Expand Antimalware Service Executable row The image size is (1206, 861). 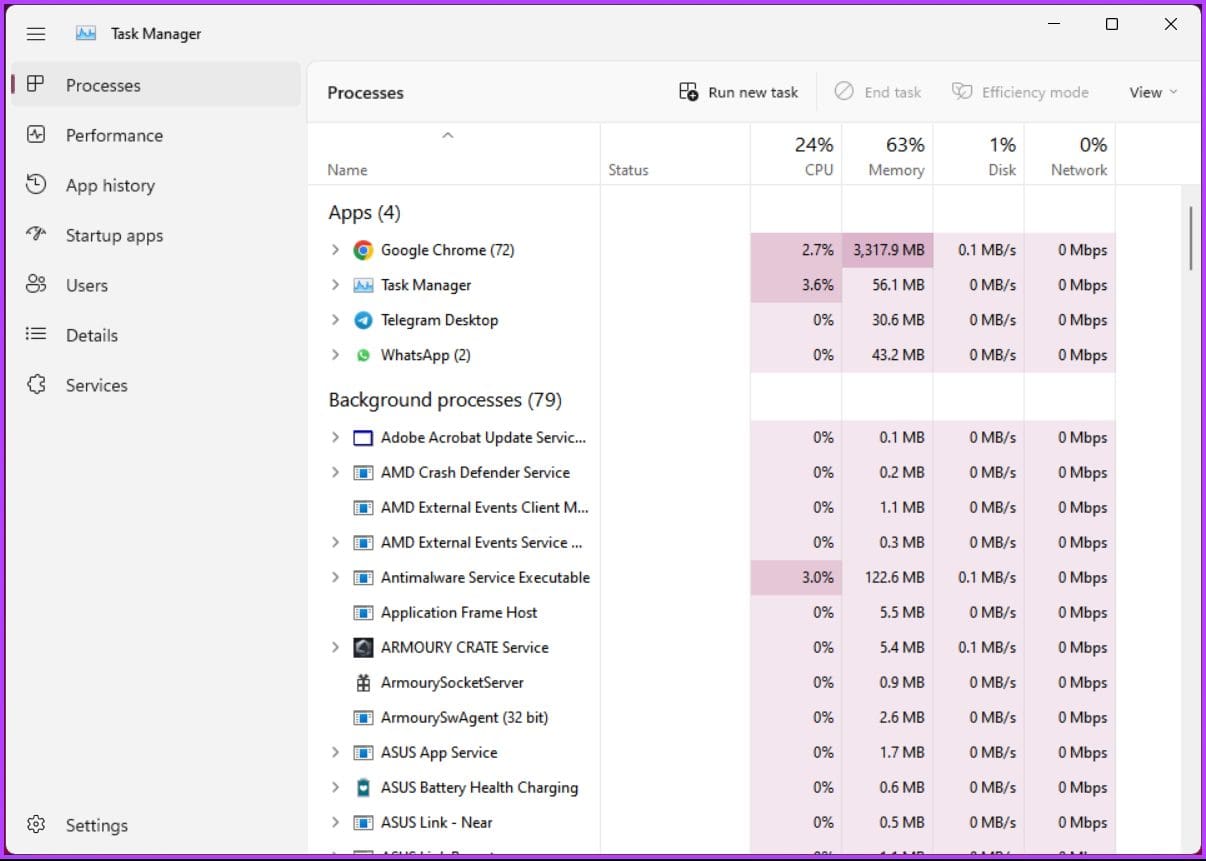335,577
